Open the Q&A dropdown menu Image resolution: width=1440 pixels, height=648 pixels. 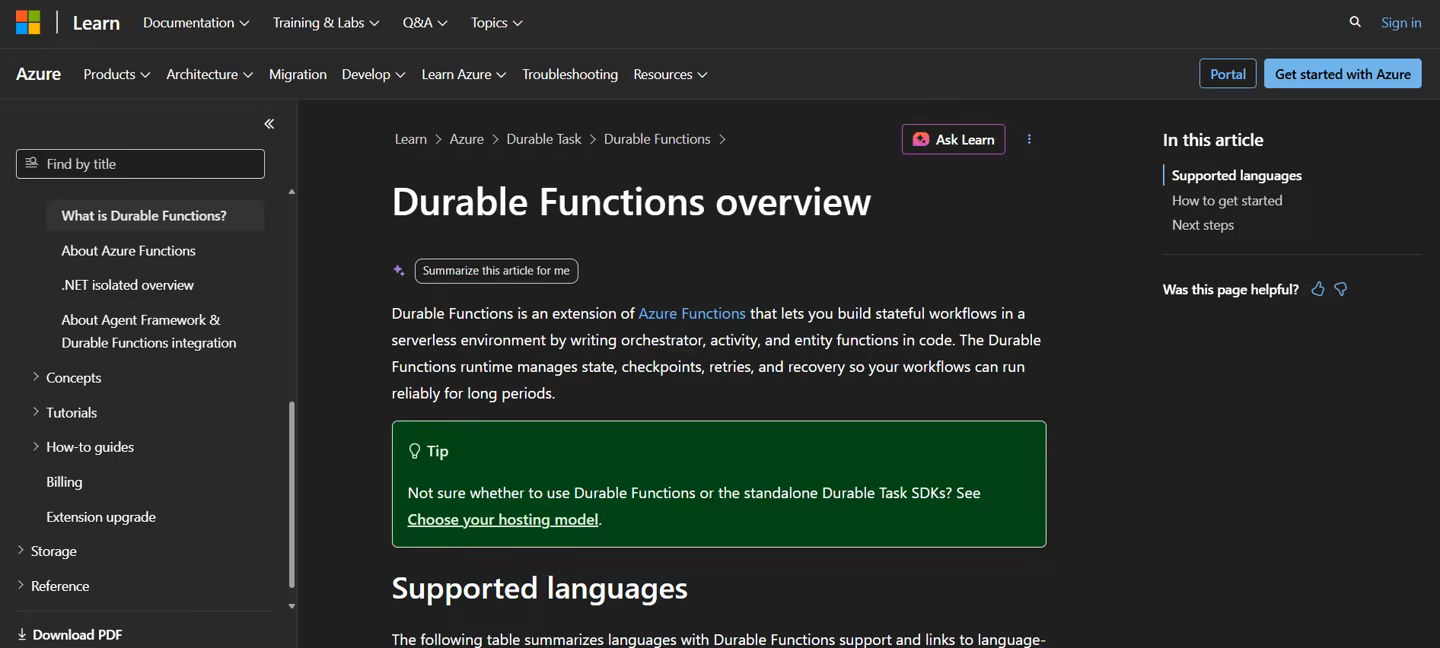(x=425, y=22)
